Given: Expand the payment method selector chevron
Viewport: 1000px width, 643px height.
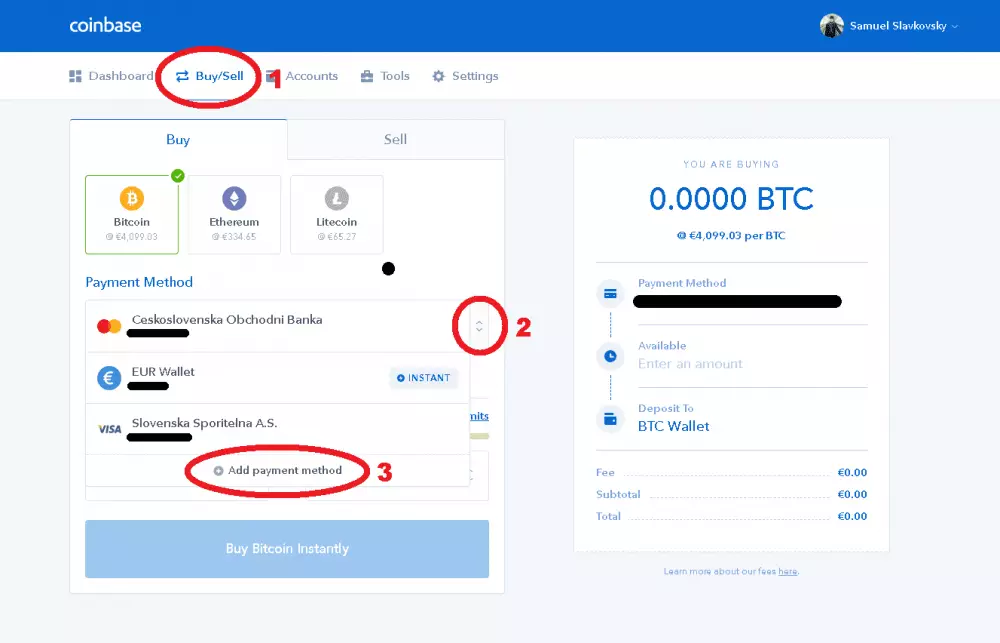Looking at the screenshot, I should [x=480, y=325].
